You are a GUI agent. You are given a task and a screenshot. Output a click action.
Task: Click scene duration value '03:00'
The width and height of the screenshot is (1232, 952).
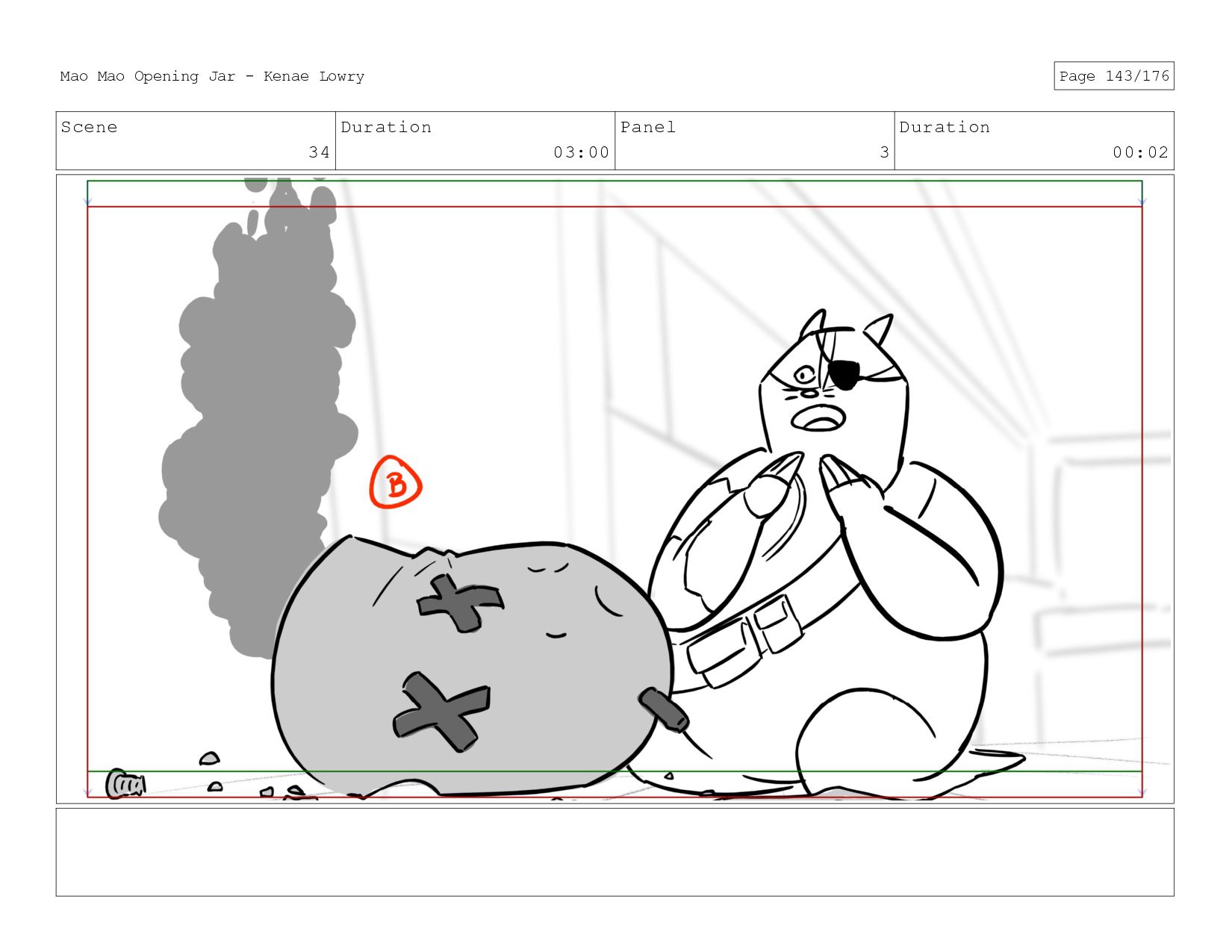coord(581,152)
